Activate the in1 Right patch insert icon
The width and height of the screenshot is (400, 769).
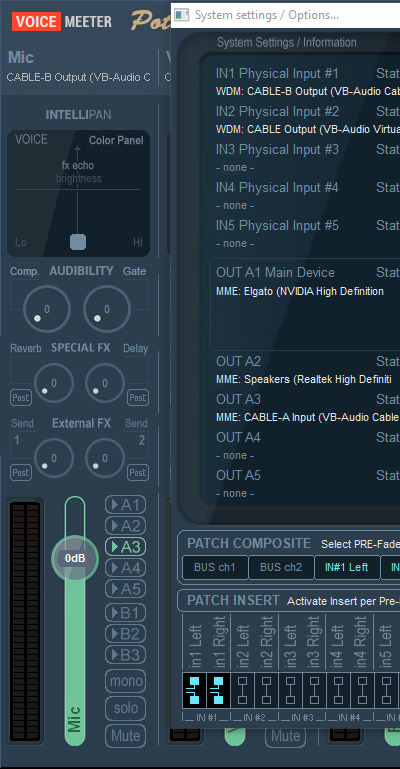point(218,691)
